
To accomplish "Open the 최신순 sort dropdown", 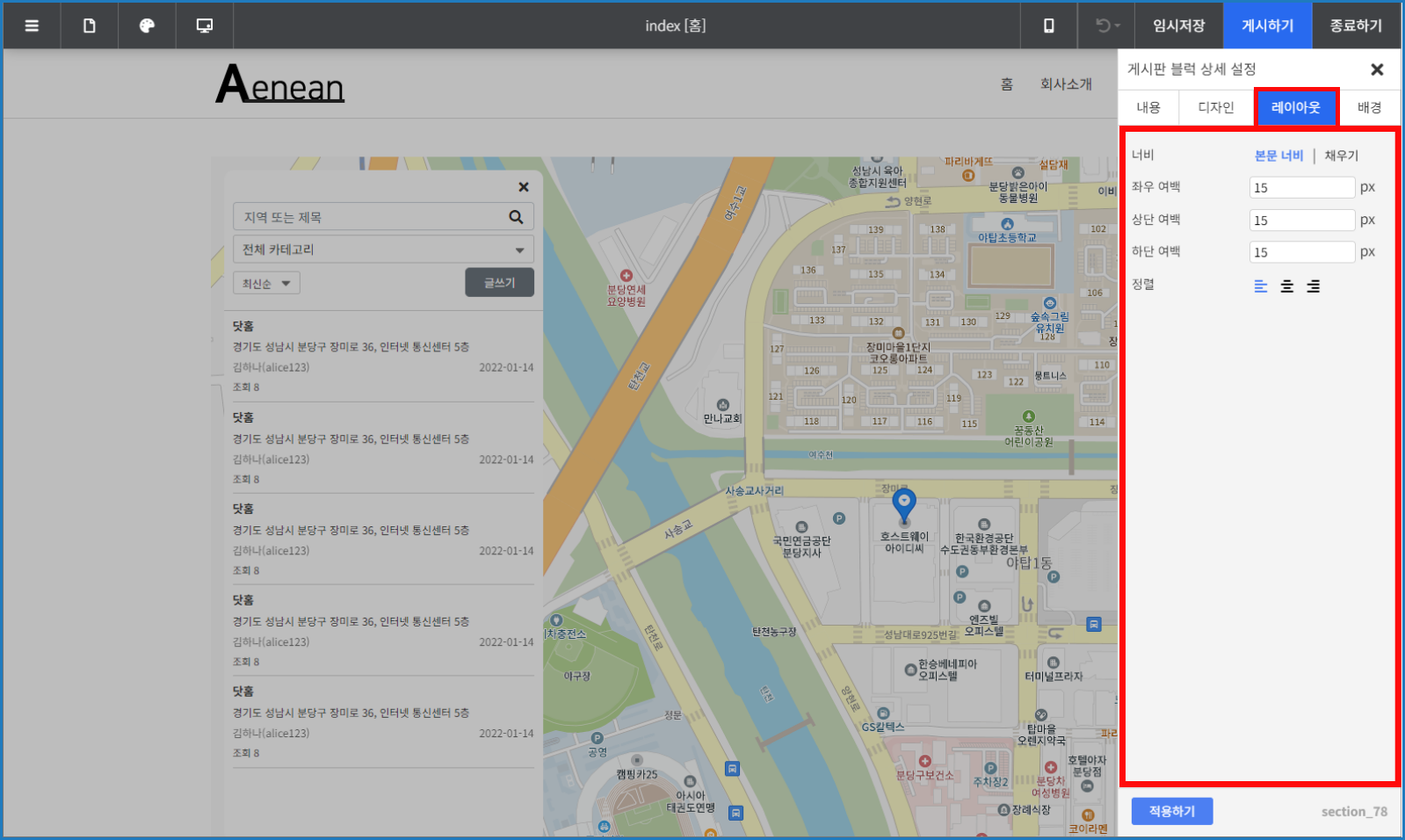I will click(266, 283).
